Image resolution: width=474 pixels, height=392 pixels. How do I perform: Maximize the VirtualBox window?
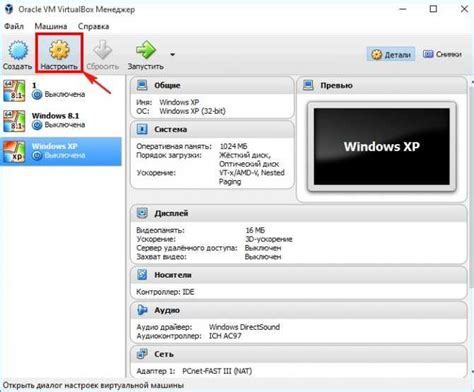coord(433,9)
